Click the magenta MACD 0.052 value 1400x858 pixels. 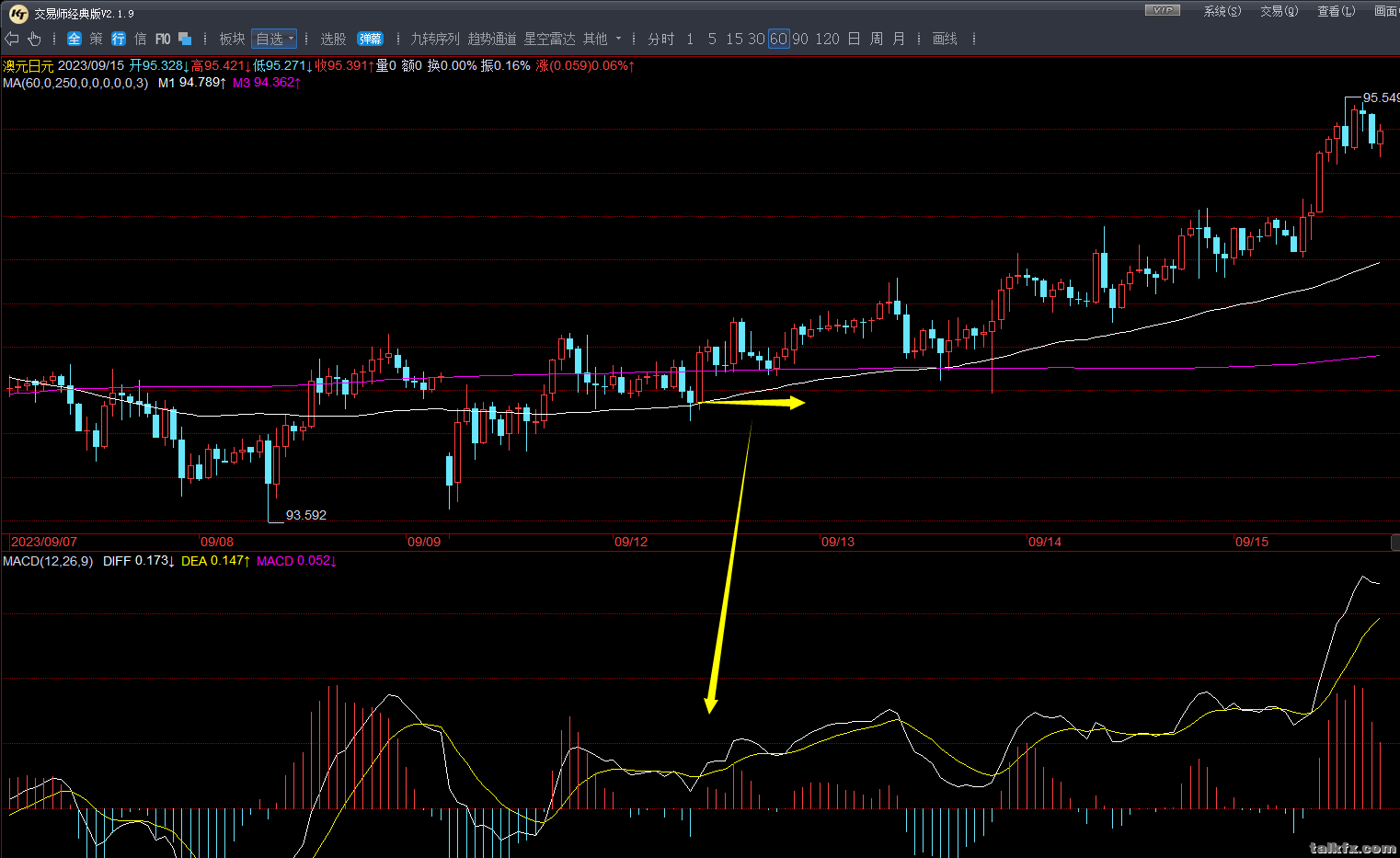pos(296,561)
